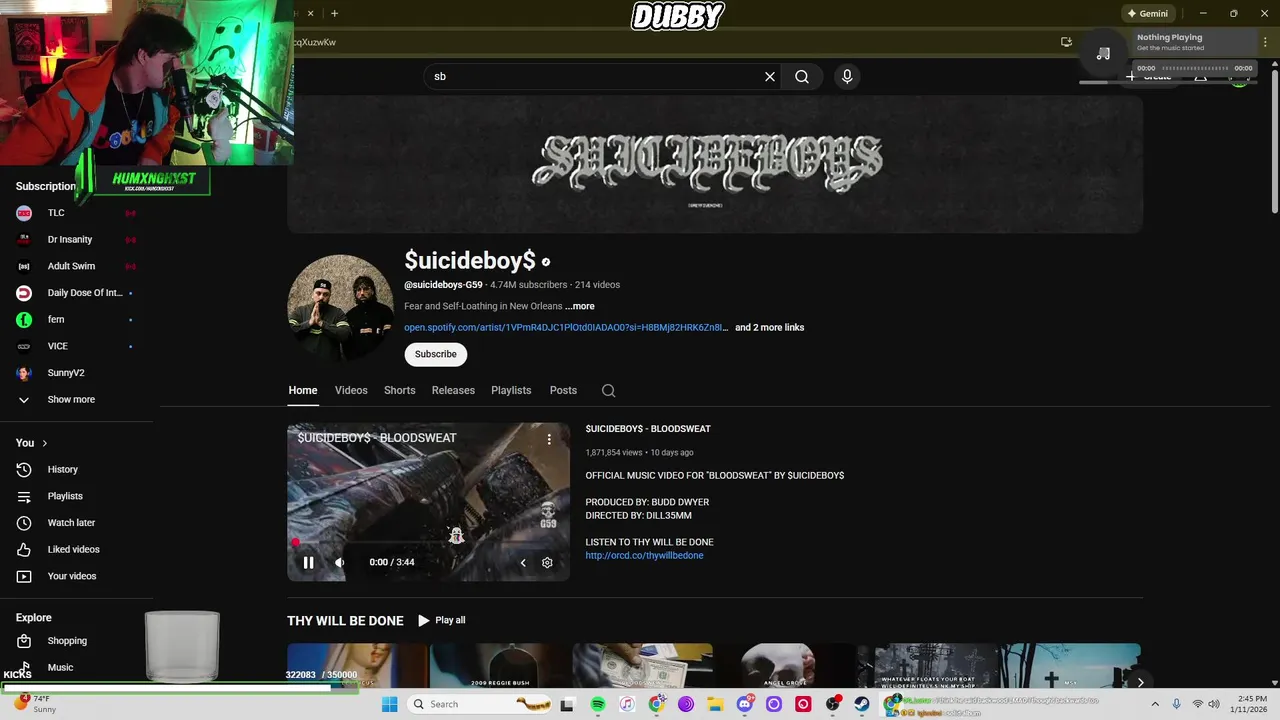Open the three-dot menu on the BLOODSWEAT player

tap(549, 439)
